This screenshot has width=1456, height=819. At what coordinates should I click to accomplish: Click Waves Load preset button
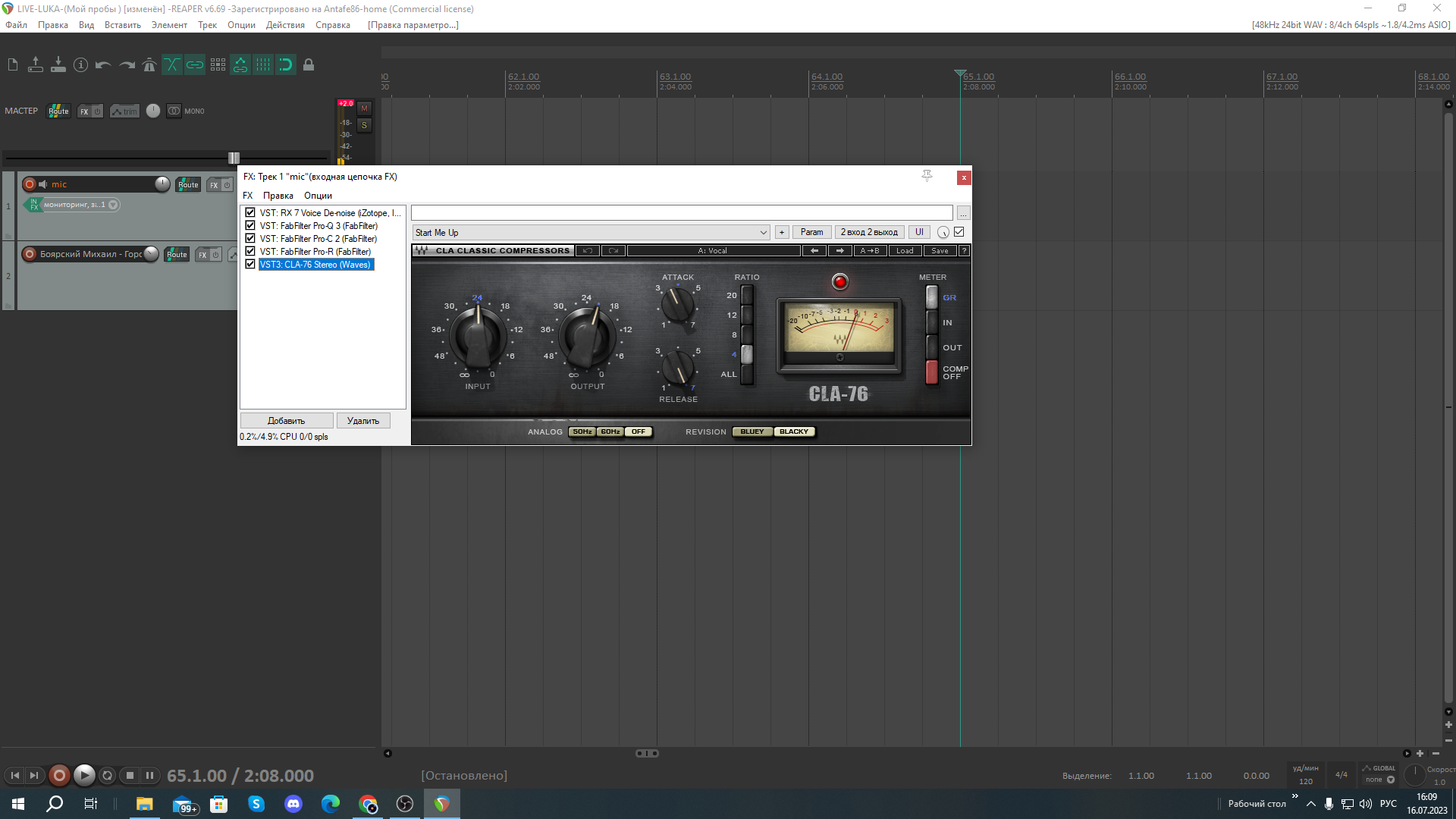pyautogui.click(x=905, y=251)
